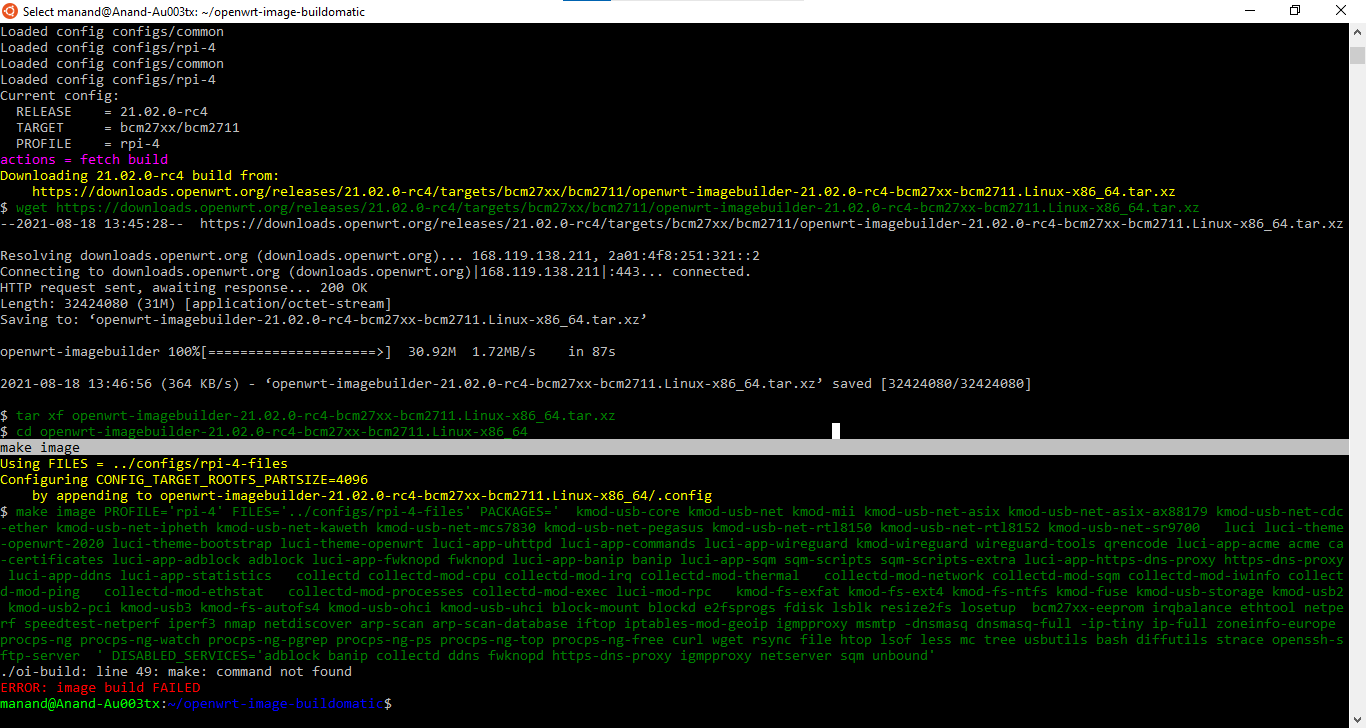Restore down the terminal window
Screen dimensions: 1366x728
pyautogui.click(x=1295, y=11)
